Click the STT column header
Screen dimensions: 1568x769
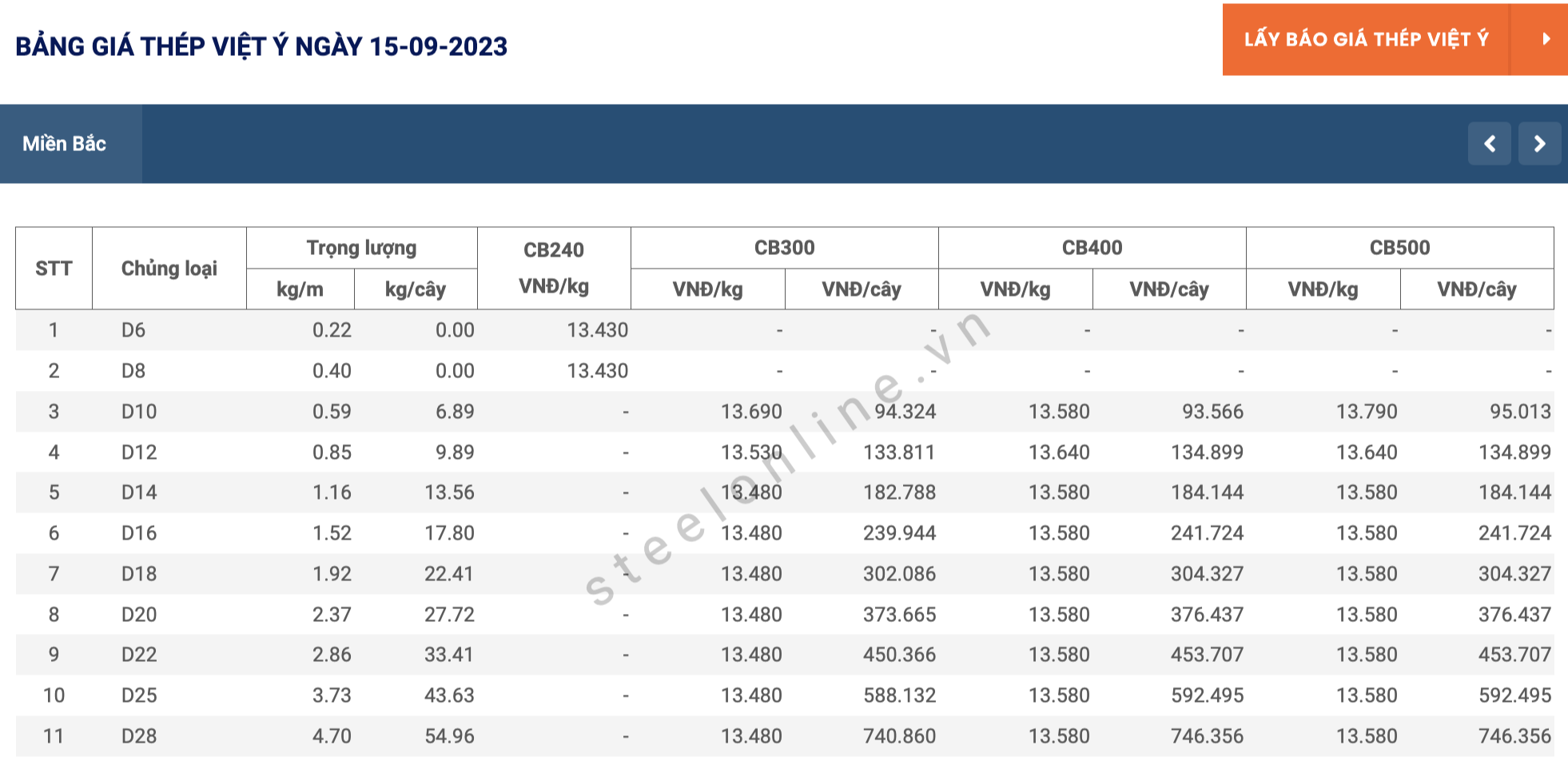pyautogui.click(x=54, y=269)
